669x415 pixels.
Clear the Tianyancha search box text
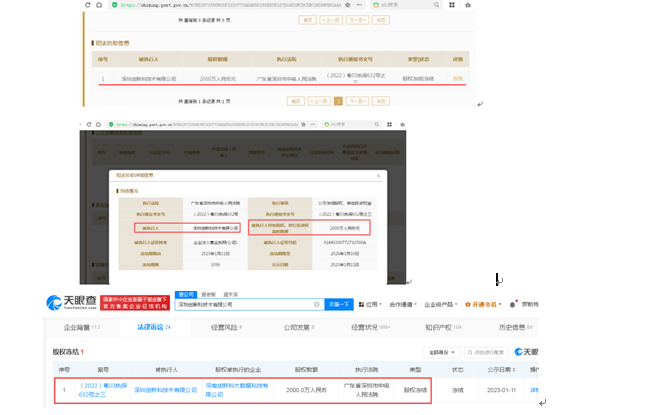(x=317, y=305)
